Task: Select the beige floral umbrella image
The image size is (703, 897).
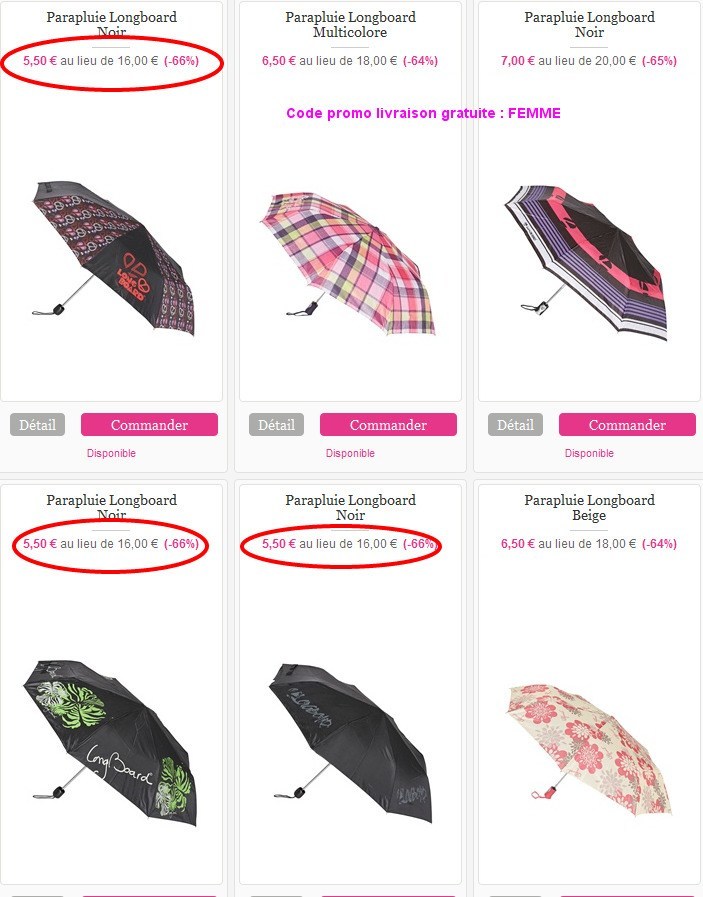Action: coord(589,749)
